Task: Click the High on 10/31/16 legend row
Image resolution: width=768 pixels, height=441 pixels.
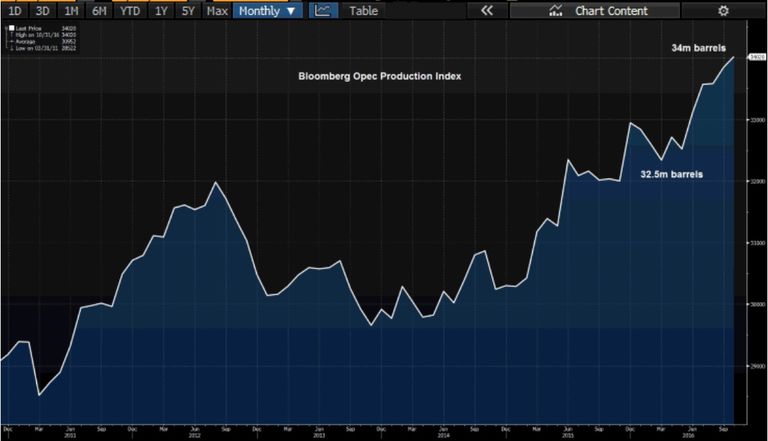Action: [x=45, y=35]
